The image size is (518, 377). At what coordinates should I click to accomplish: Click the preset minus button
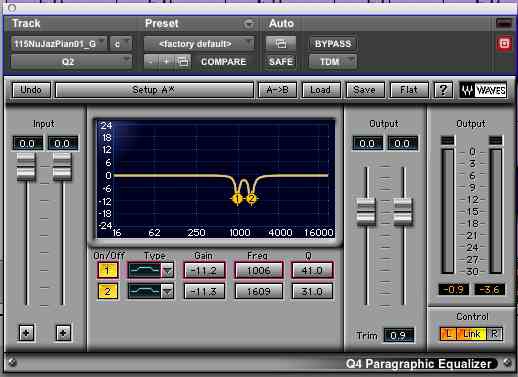[151, 62]
